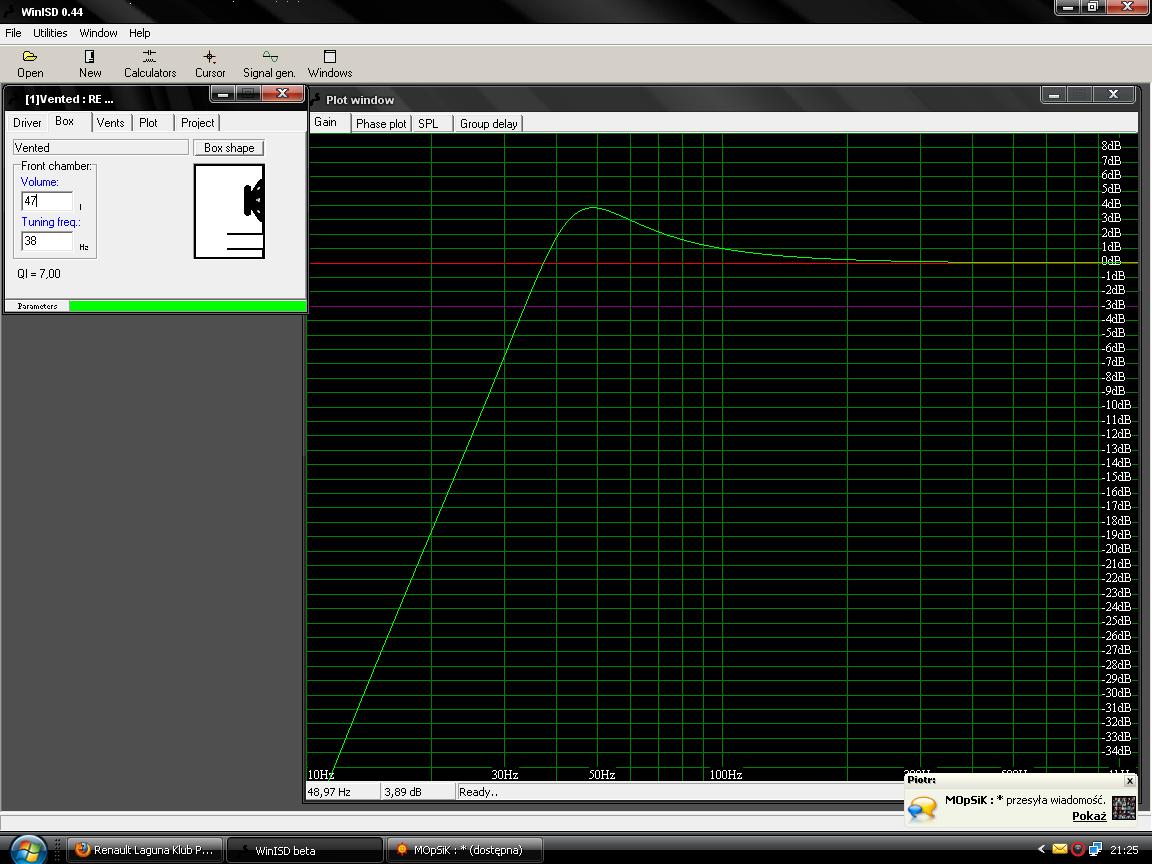Click the Open file toolbar icon

point(30,63)
